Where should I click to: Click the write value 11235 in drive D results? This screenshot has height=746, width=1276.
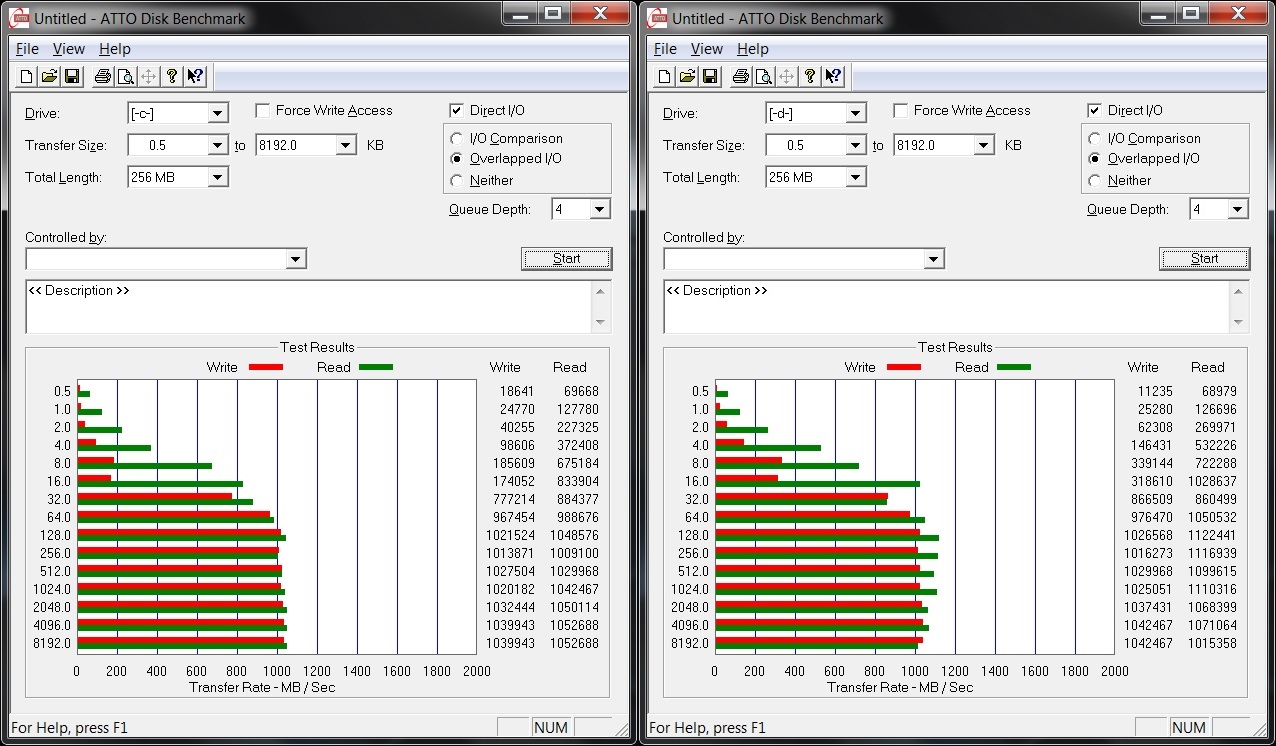(x=1155, y=392)
